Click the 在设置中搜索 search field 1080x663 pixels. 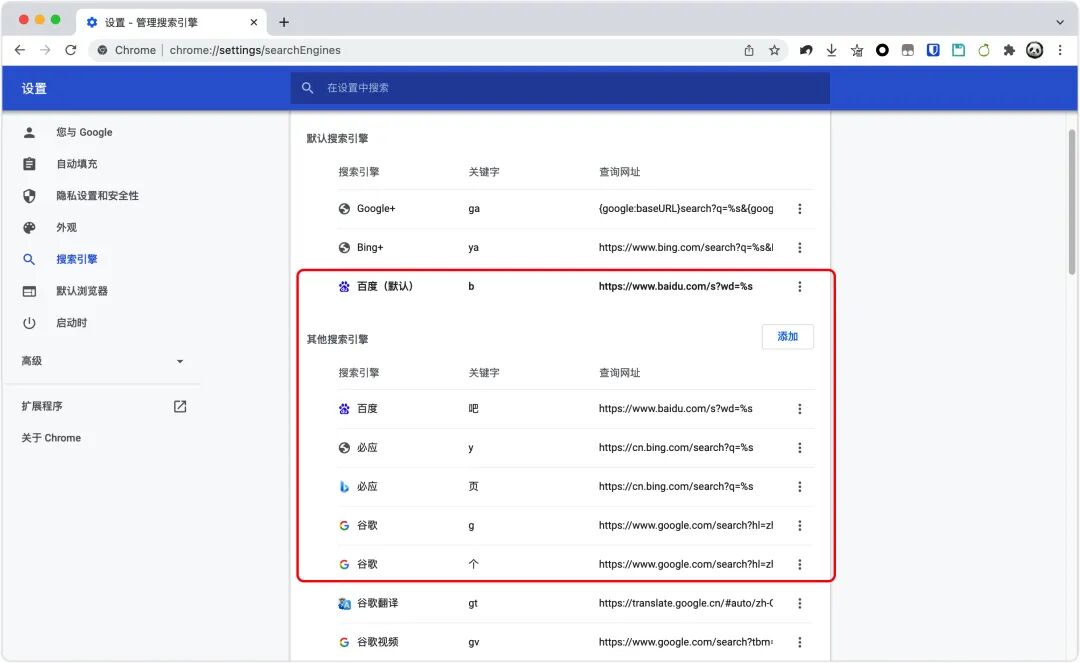tap(560, 87)
